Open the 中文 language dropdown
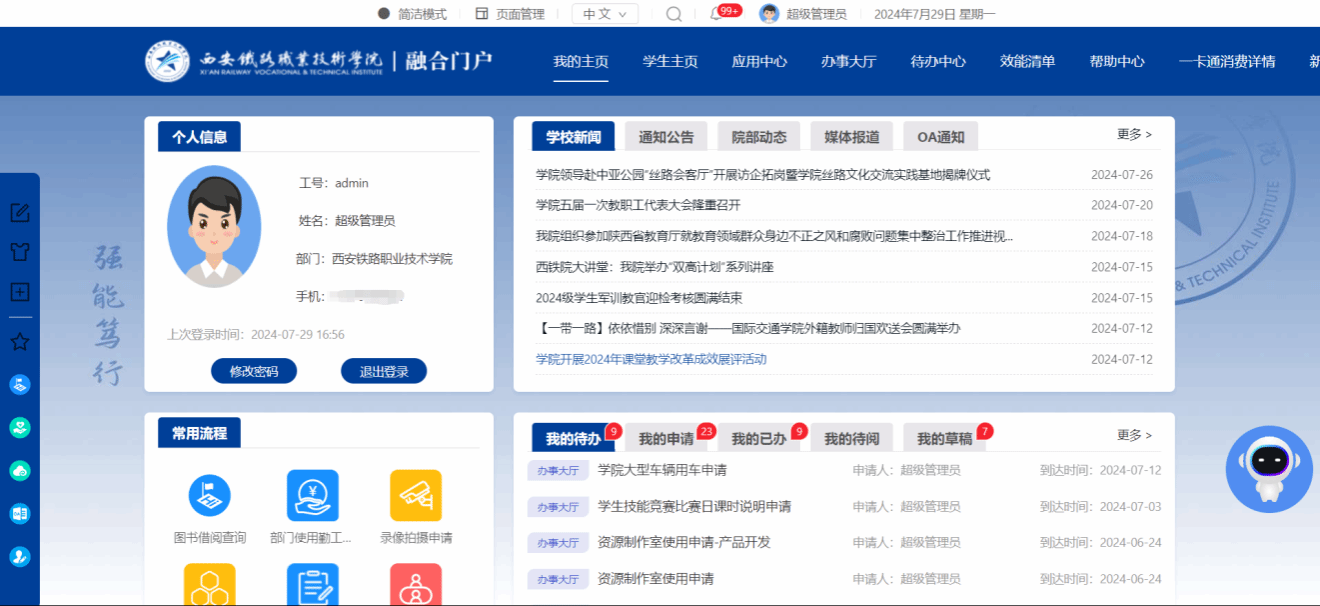 [x=604, y=14]
